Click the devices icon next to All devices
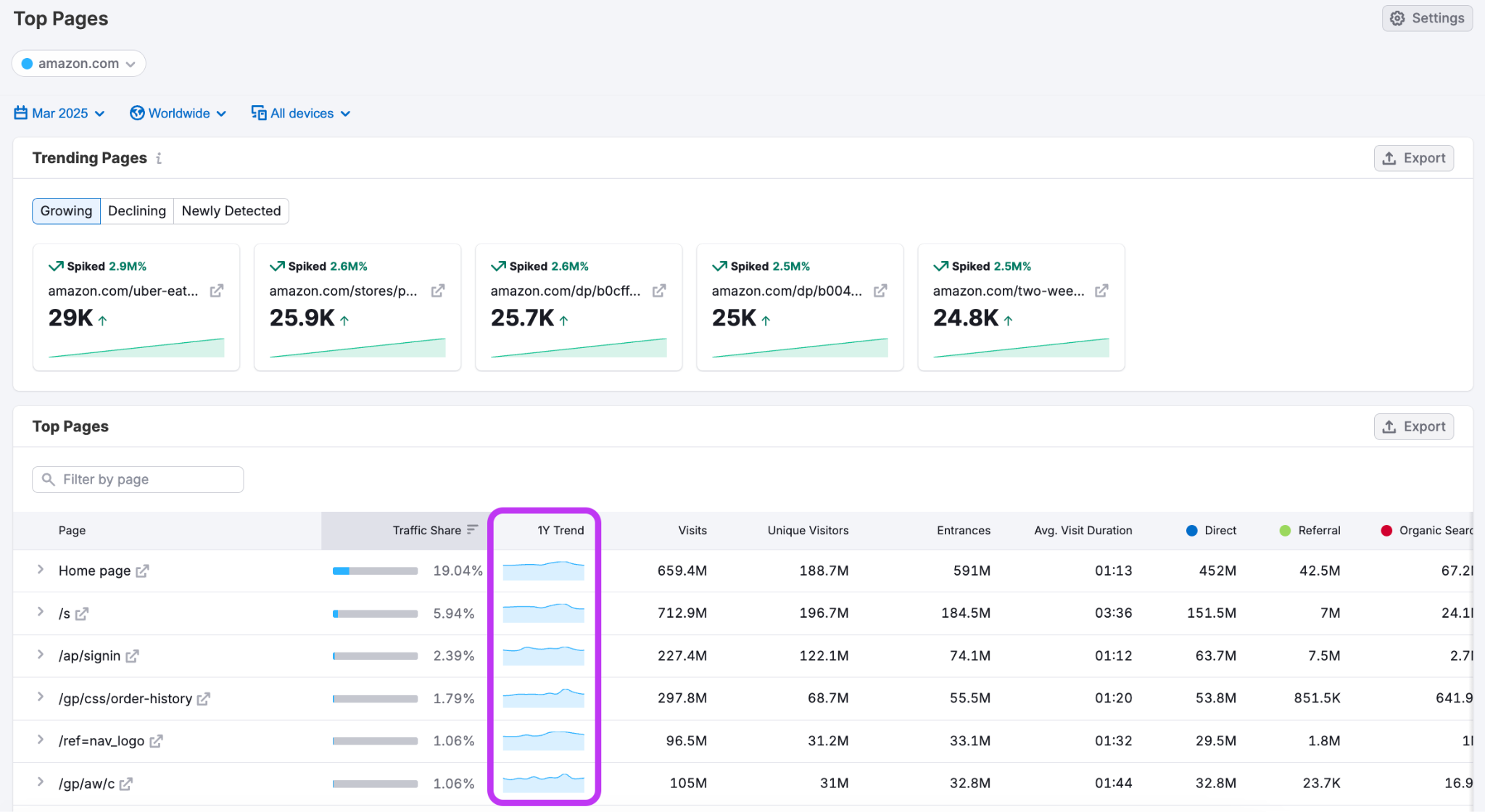The height and width of the screenshot is (812, 1485). point(258,113)
